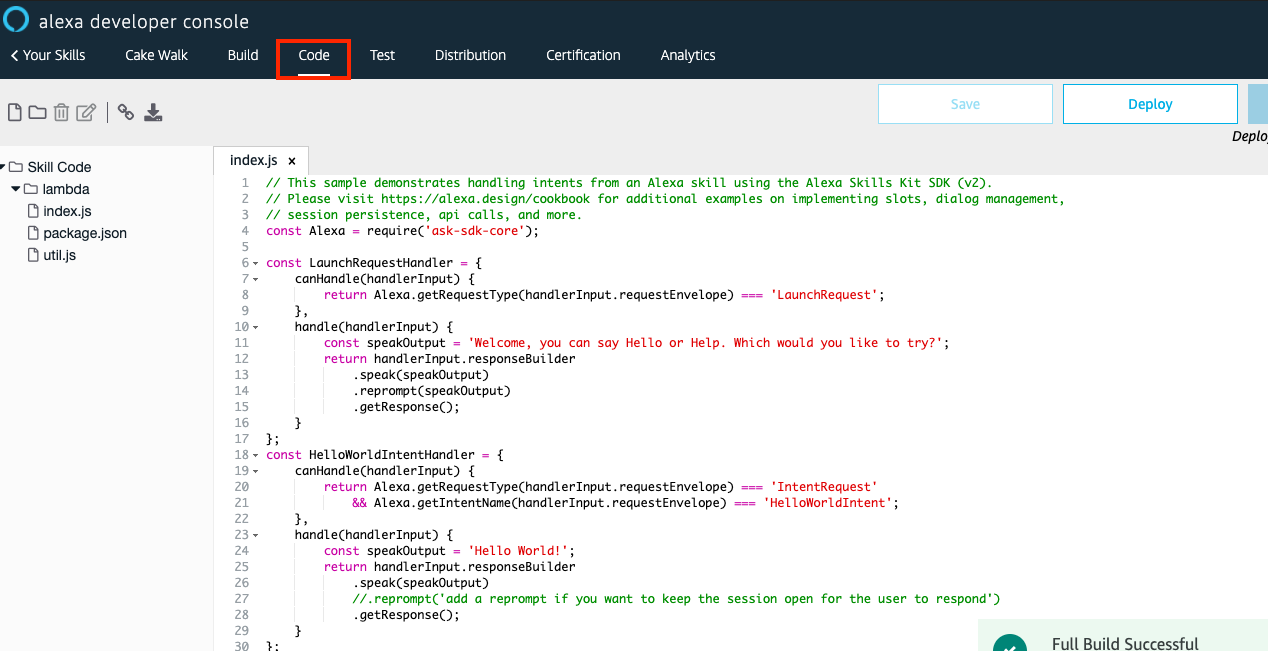Open the Analytics section
Viewport: 1268px width, 651px height.
point(688,55)
